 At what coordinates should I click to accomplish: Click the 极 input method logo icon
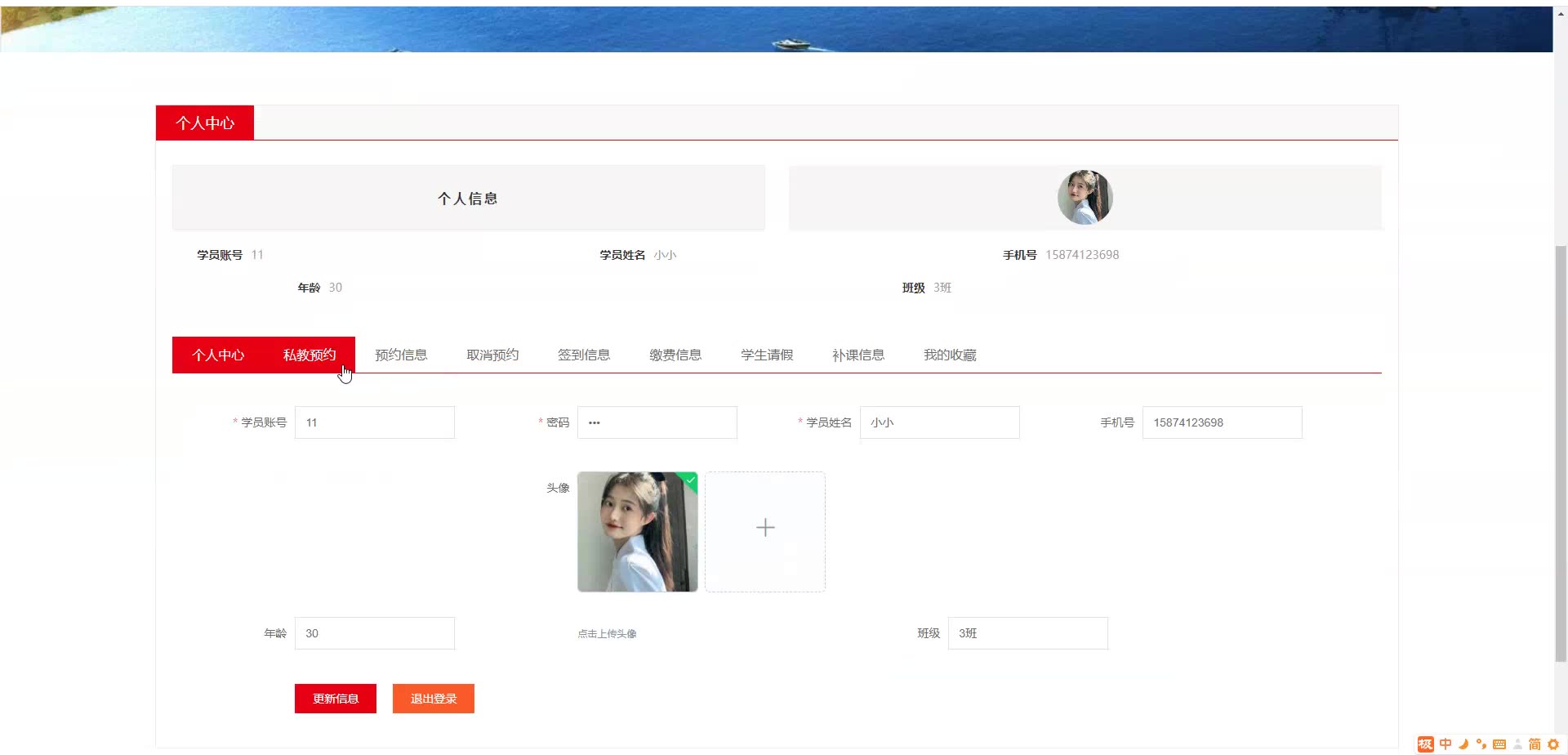coord(1426,744)
